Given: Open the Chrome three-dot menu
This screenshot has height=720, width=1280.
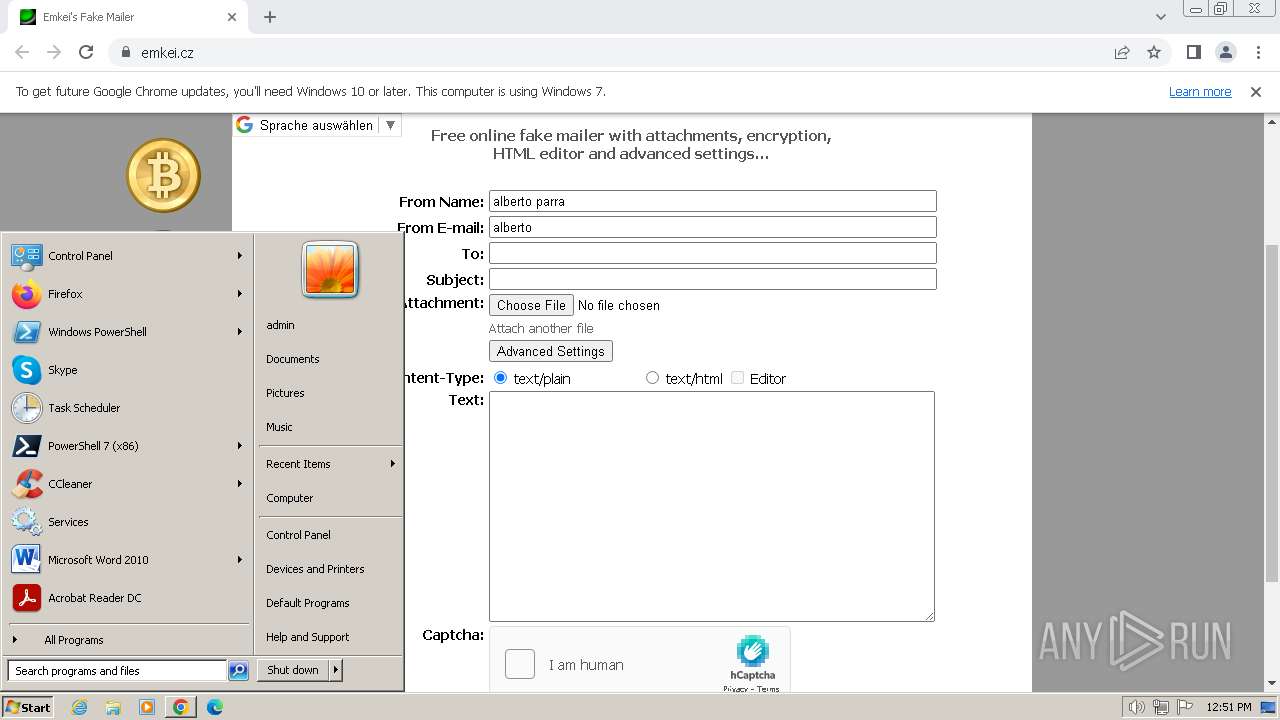Looking at the screenshot, I should (1257, 52).
